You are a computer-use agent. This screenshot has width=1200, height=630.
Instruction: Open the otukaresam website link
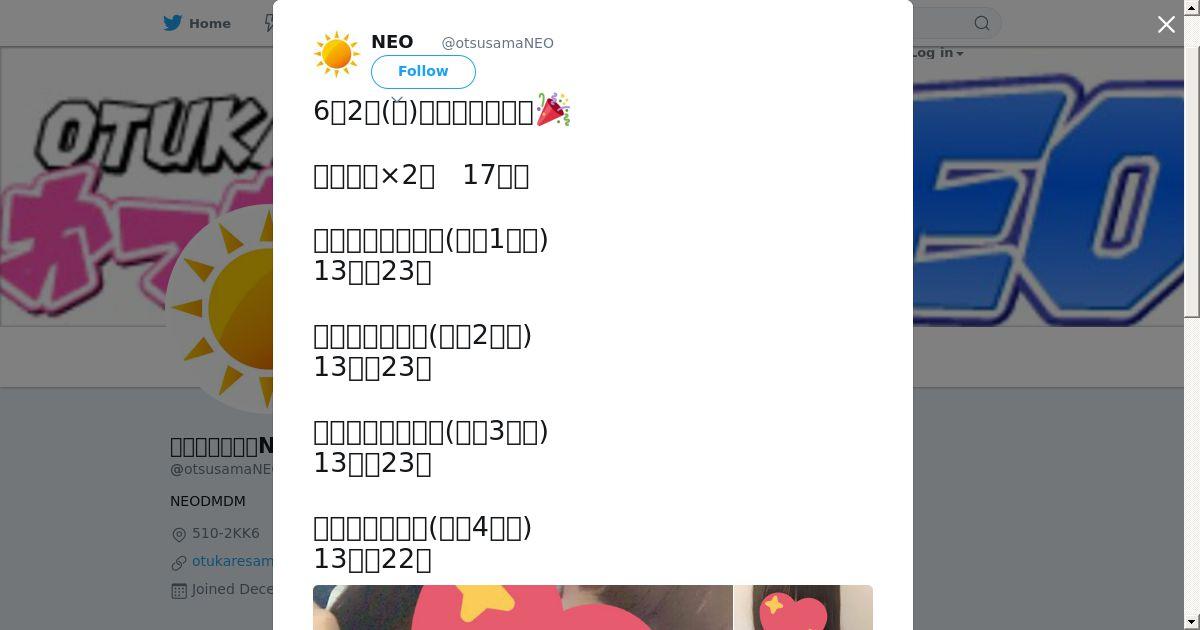[232, 561]
